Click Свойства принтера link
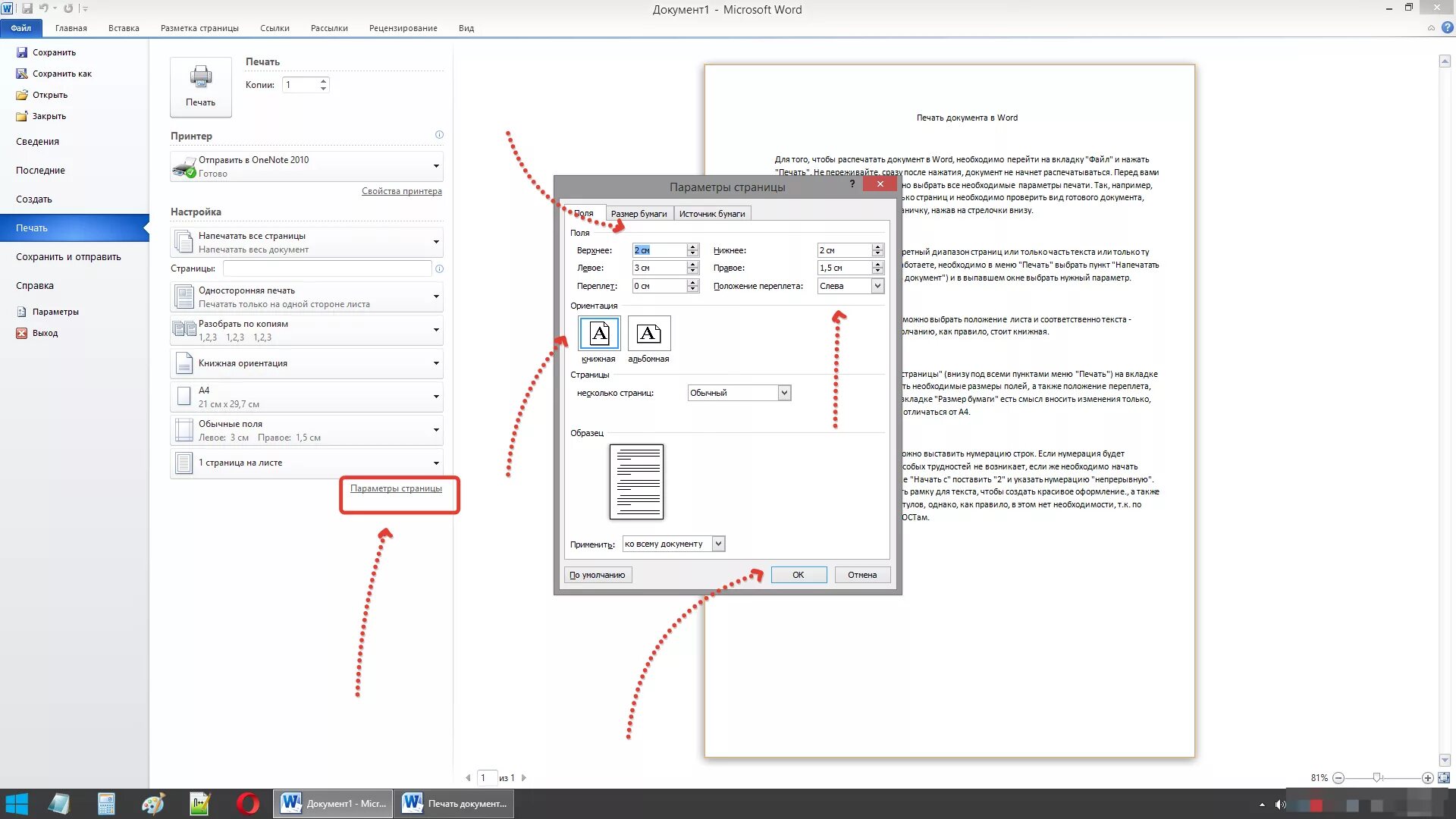Image resolution: width=1456 pixels, height=819 pixels. [x=401, y=191]
